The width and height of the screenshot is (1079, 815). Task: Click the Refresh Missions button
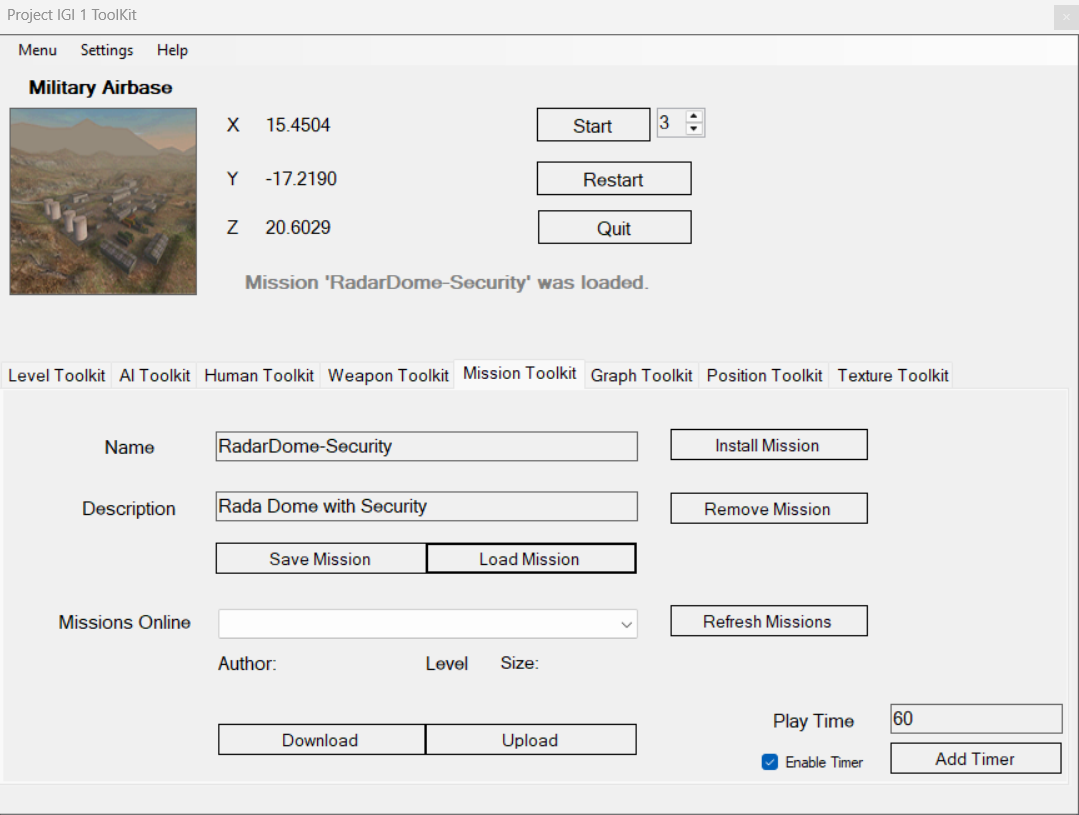tap(769, 621)
